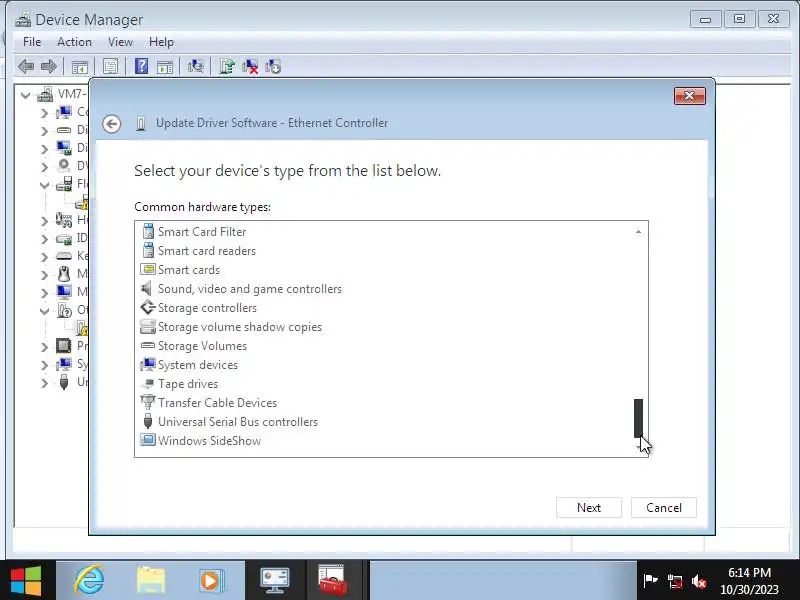Select Storage volume shadow copies icon

point(148,327)
